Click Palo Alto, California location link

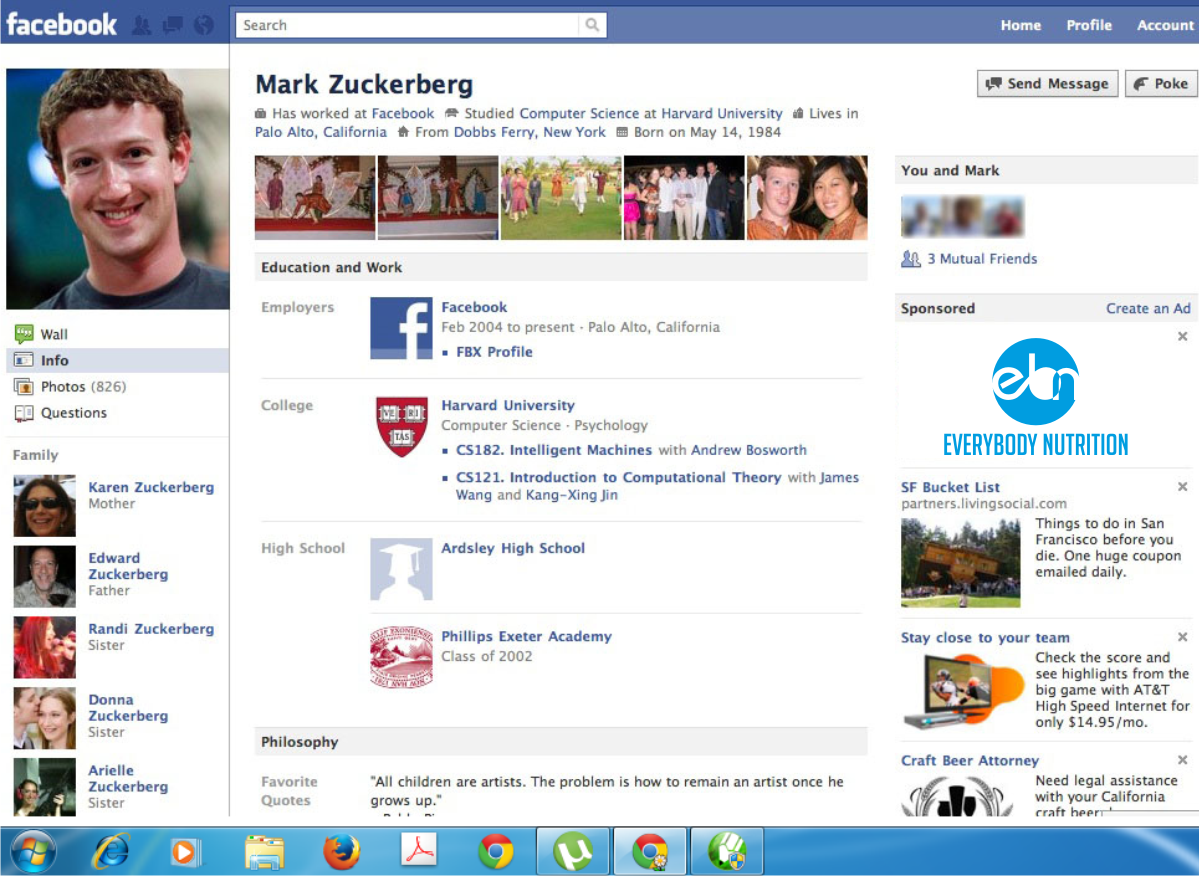(x=320, y=131)
